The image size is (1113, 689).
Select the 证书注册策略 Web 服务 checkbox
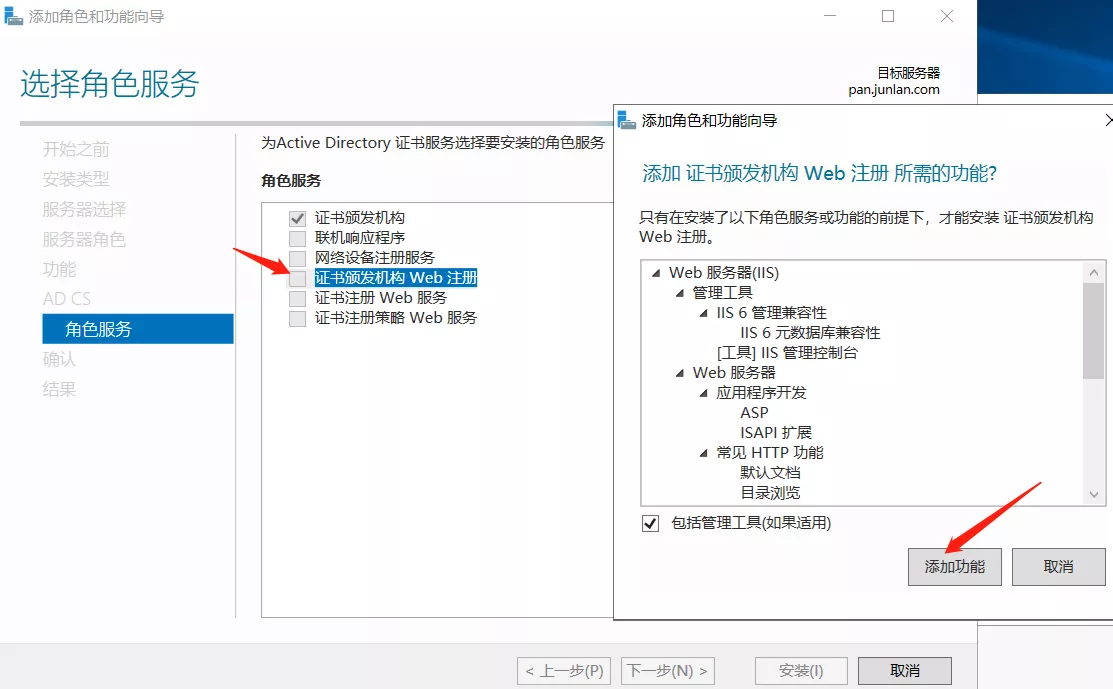297,318
